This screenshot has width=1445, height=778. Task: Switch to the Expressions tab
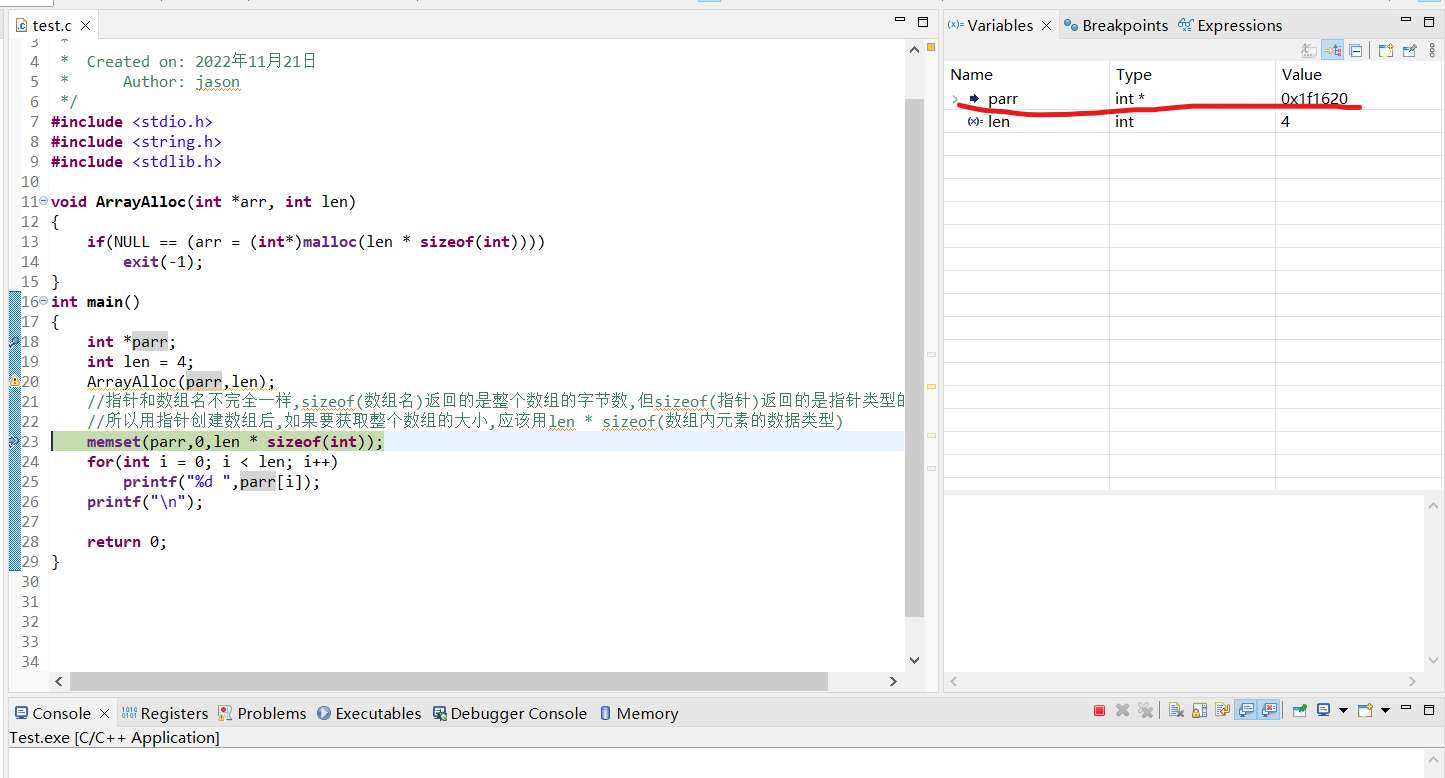coord(1230,26)
